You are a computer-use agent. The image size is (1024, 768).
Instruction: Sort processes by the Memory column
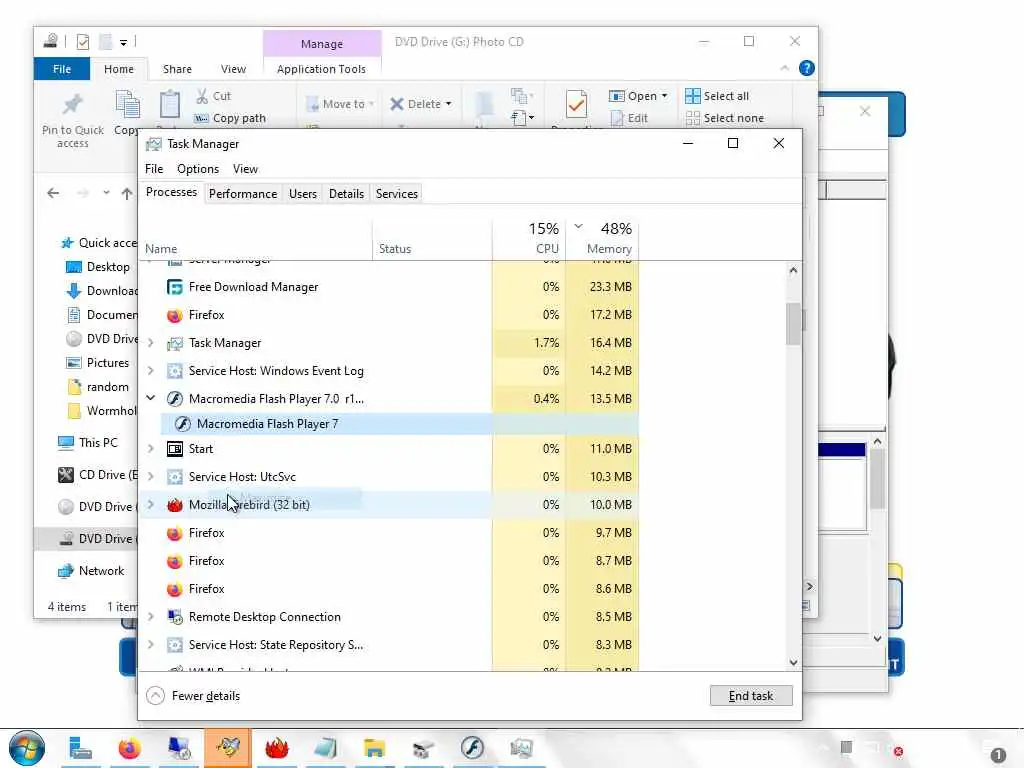click(x=602, y=240)
